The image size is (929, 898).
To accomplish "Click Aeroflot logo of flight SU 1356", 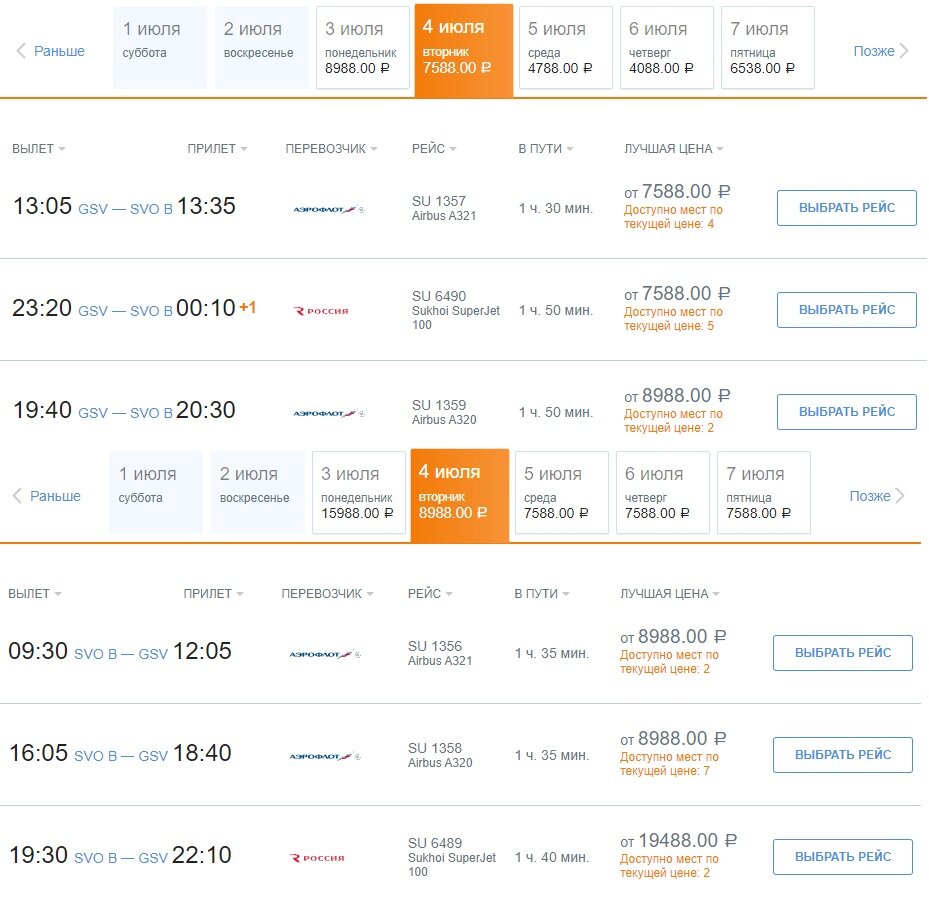I will tap(325, 654).
